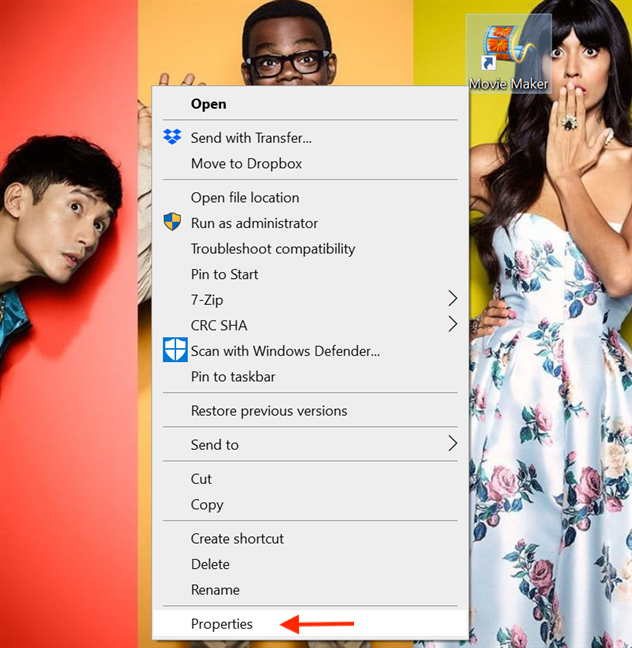Select Troubleshoot compatibility
632x648 pixels.
(x=310, y=249)
